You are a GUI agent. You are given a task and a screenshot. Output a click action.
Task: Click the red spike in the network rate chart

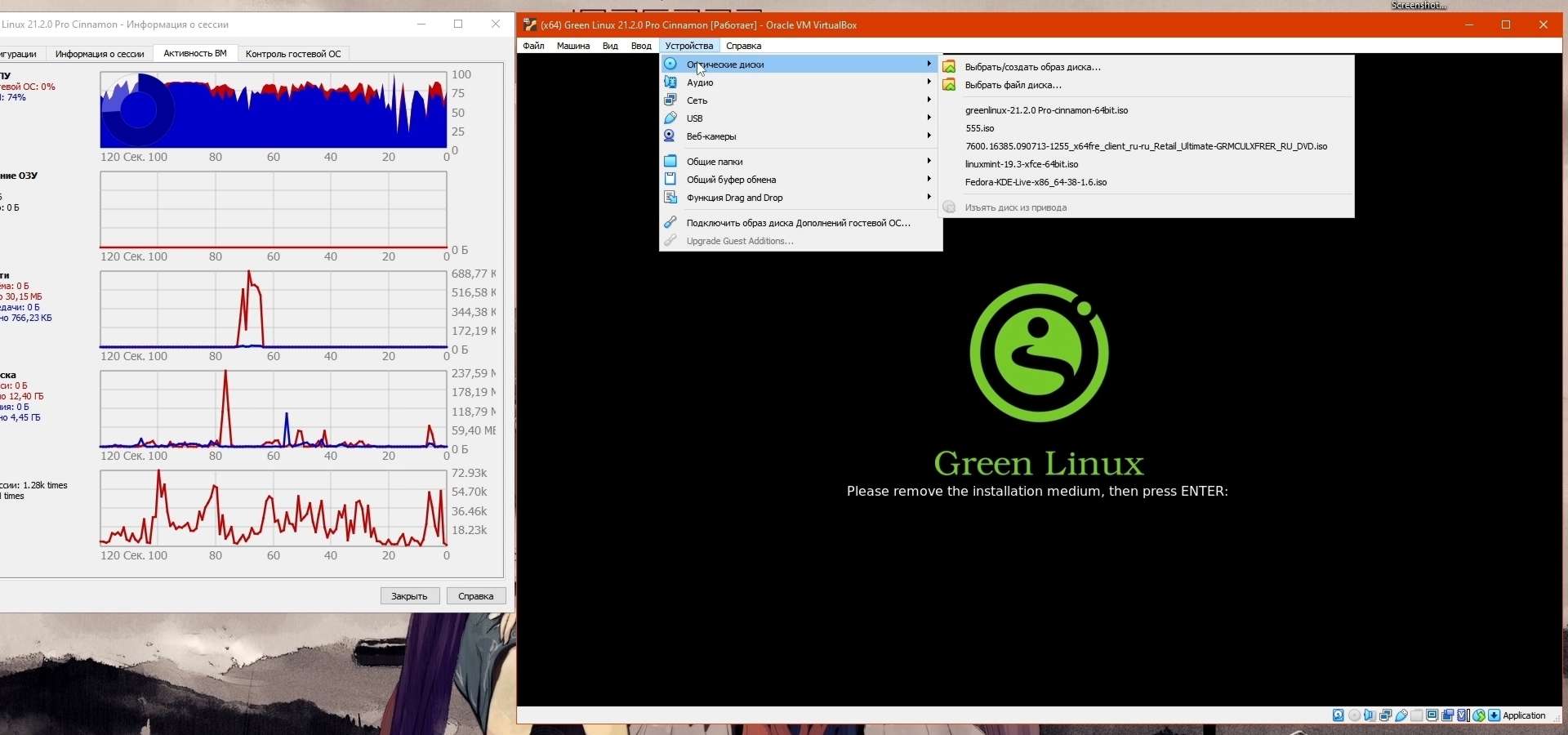(x=251, y=309)
